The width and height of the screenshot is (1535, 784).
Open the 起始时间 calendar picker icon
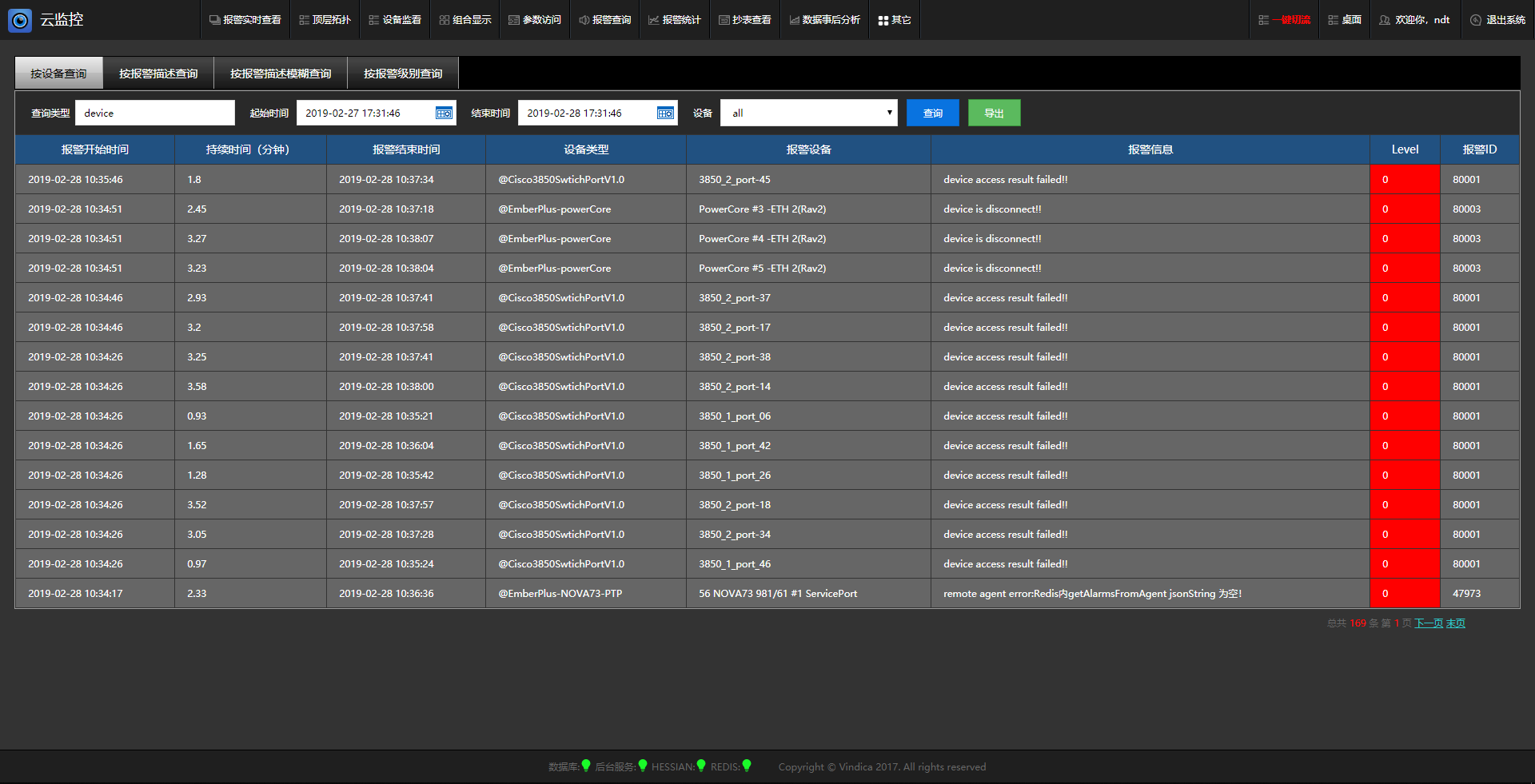(444, 113)
